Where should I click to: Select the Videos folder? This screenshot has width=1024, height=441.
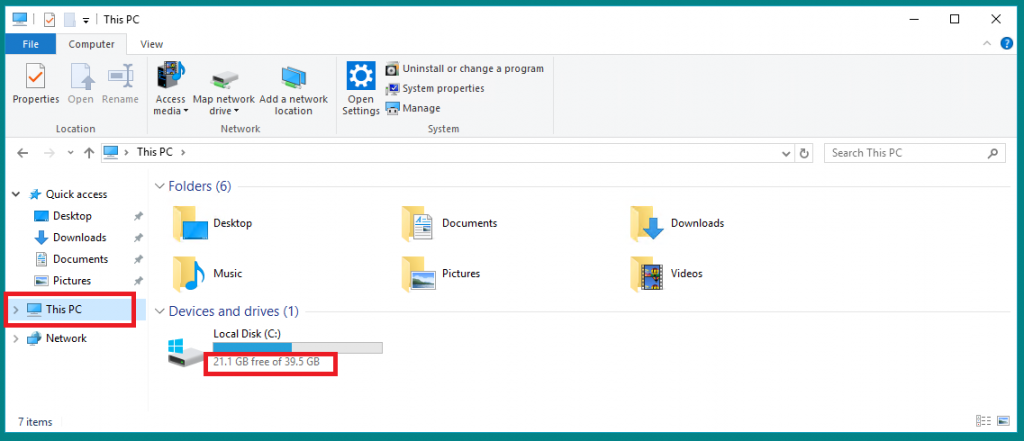tap(667, 273)
